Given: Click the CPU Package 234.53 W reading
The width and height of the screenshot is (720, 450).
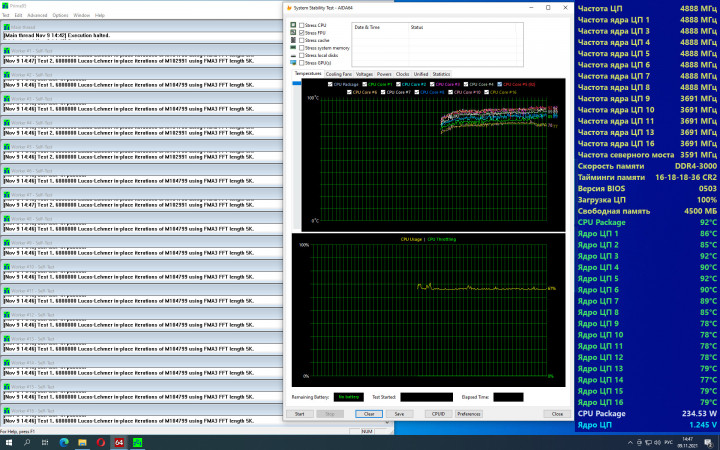Looking at the screenshot, I should click(x=699, y=413).
